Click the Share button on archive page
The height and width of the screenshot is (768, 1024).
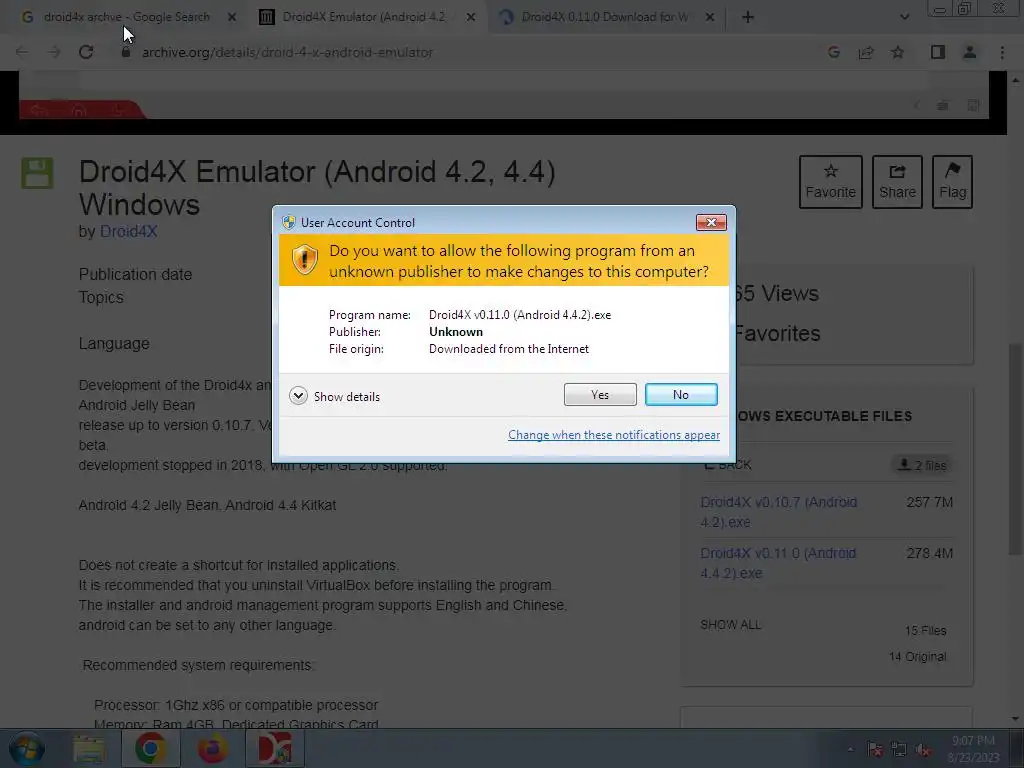pos(897,182)
